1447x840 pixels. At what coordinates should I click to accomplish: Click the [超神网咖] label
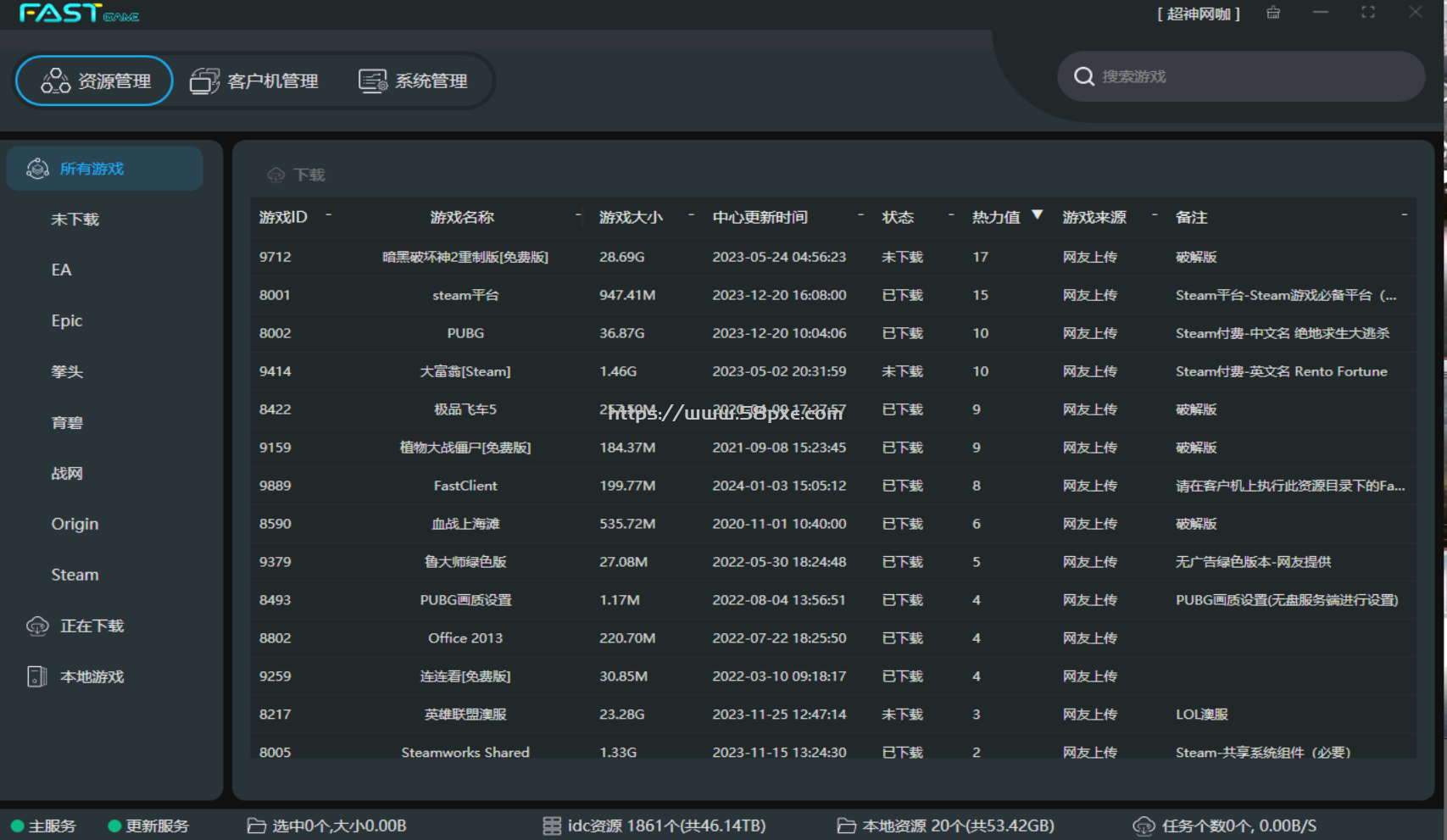[x=1199, y=14]
